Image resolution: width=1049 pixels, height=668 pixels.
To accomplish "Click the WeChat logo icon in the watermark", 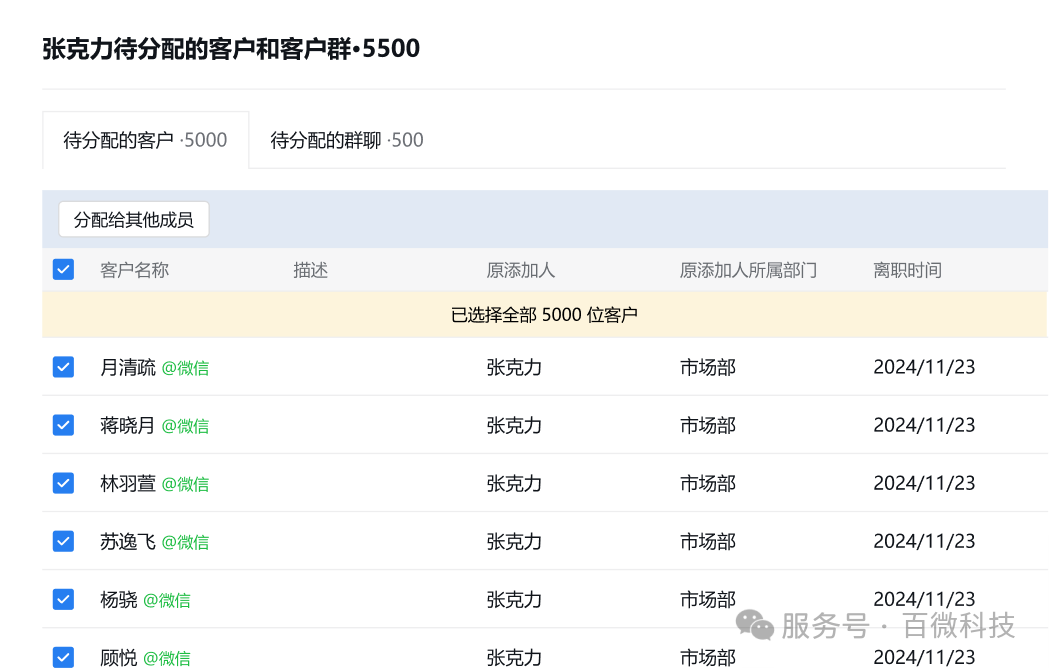I will [x=755, y=625].
